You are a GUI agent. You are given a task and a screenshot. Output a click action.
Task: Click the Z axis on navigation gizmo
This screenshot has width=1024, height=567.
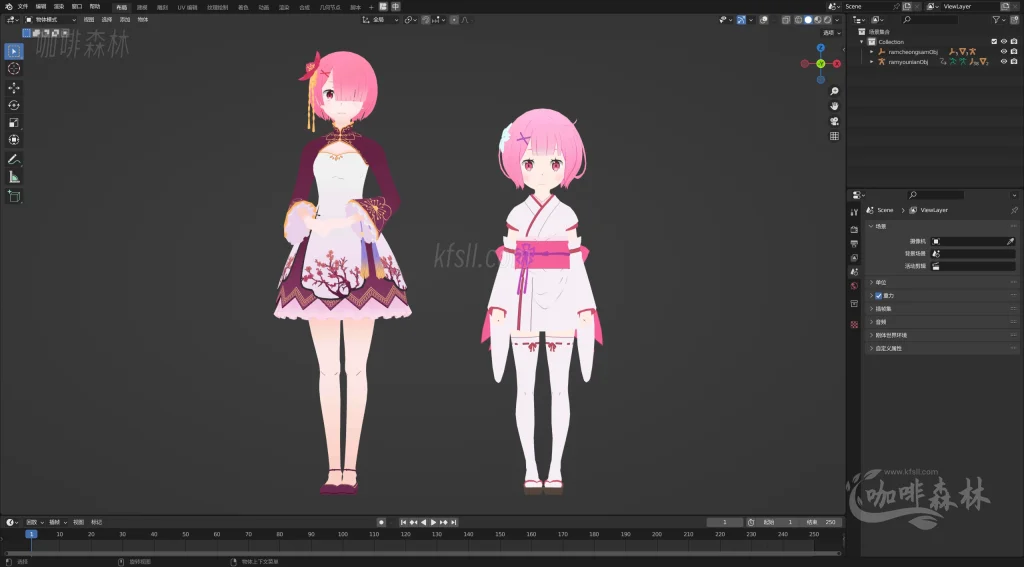click(x=821, y=48)
